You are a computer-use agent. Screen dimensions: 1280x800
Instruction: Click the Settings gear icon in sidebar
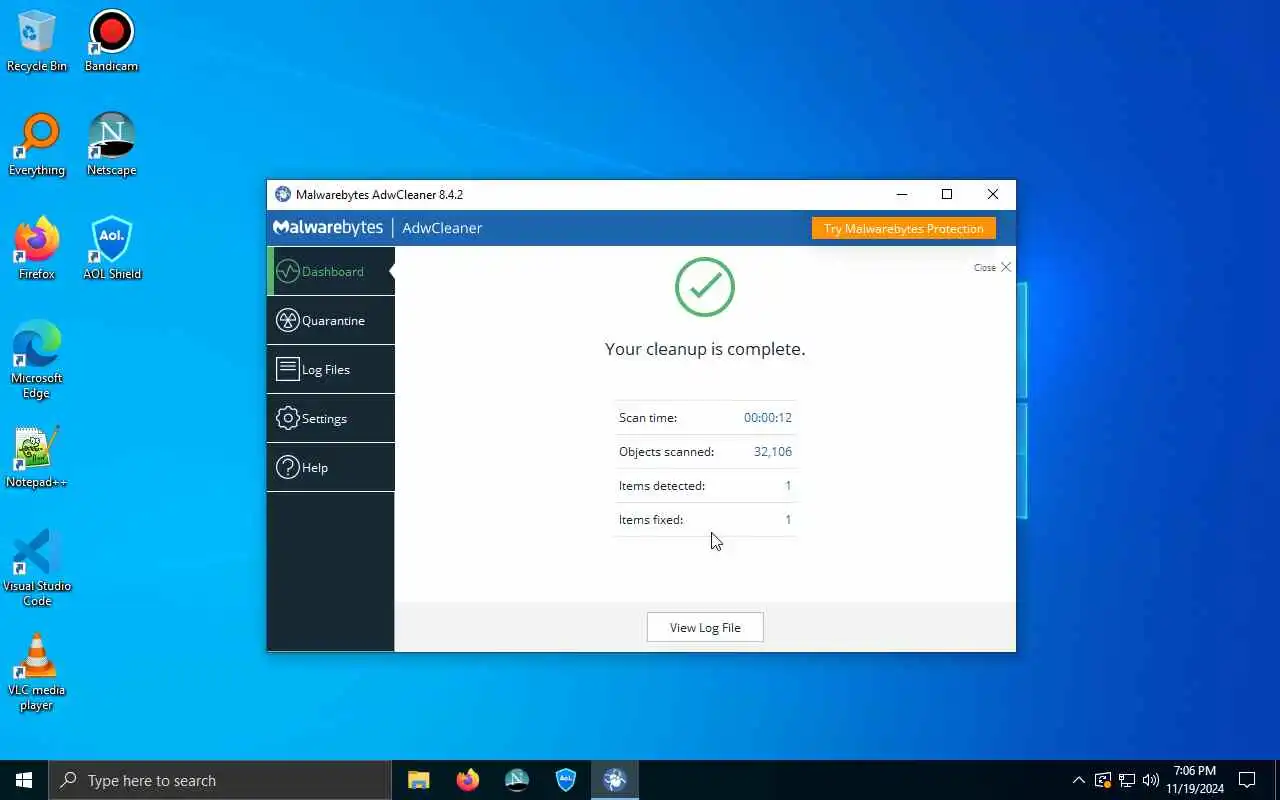(x=287, y=418)
